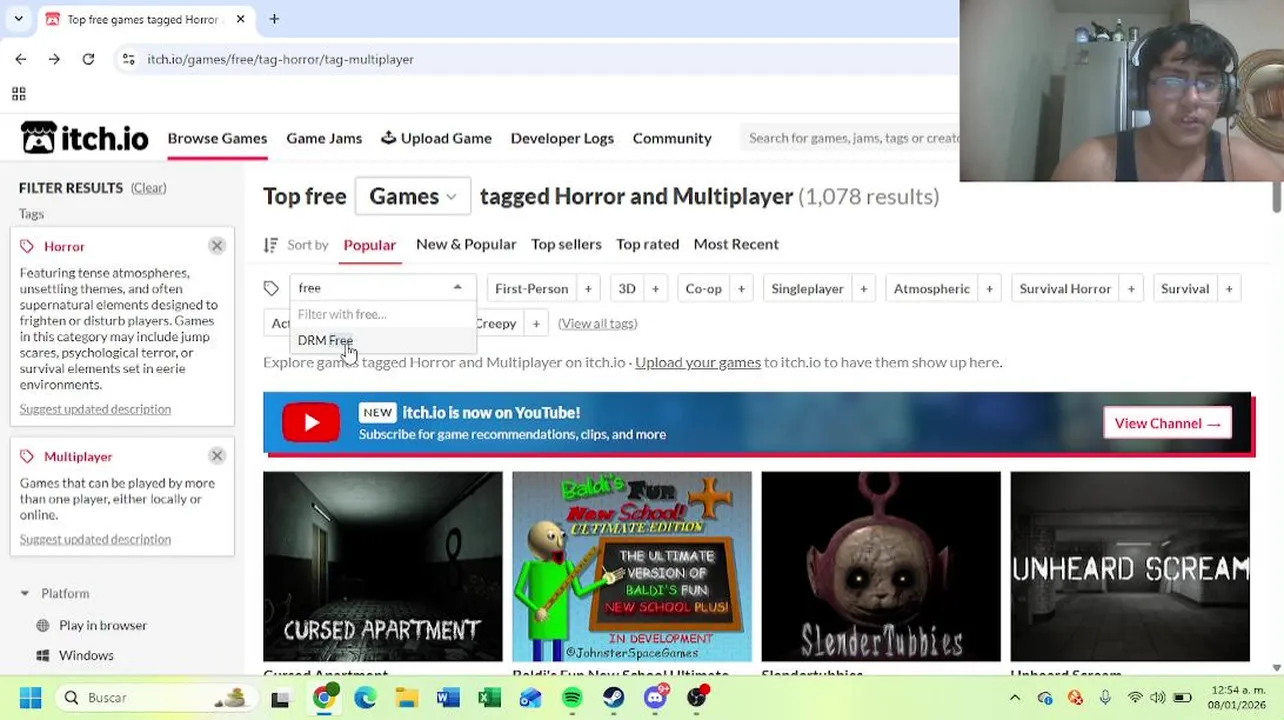Viewport: 1284px width, 720px height.
Task: Add the Atmospheric tag with plus
Action: pos(989,289)
